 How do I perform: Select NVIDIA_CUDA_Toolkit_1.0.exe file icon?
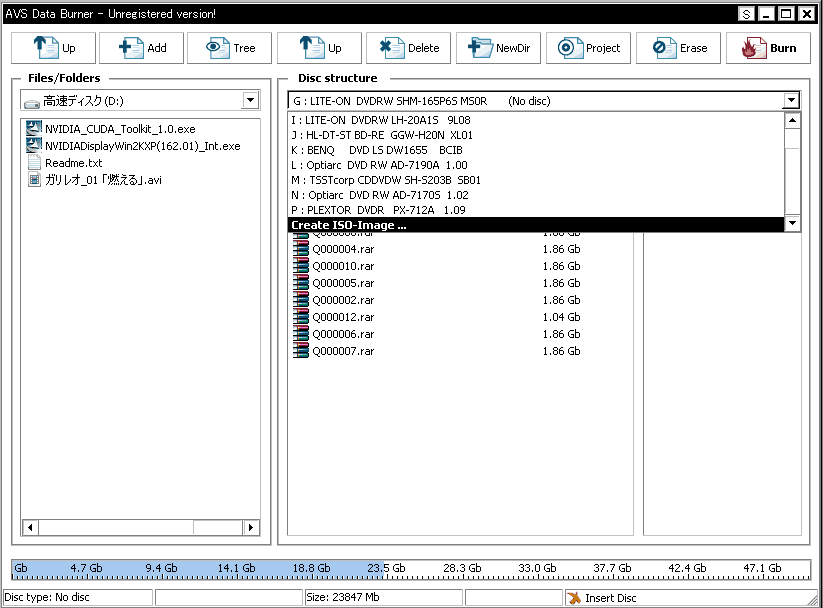click(34, 128)
